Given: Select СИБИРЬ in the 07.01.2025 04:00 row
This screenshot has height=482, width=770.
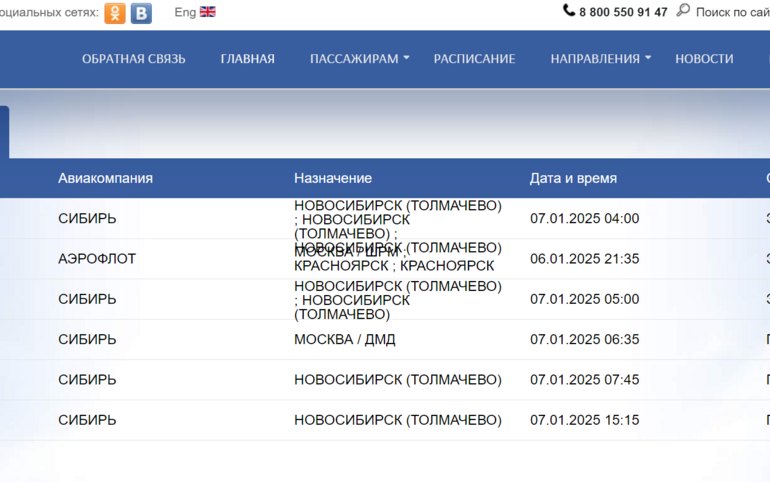Looking at the screenshot, I should tap(87, 218).
